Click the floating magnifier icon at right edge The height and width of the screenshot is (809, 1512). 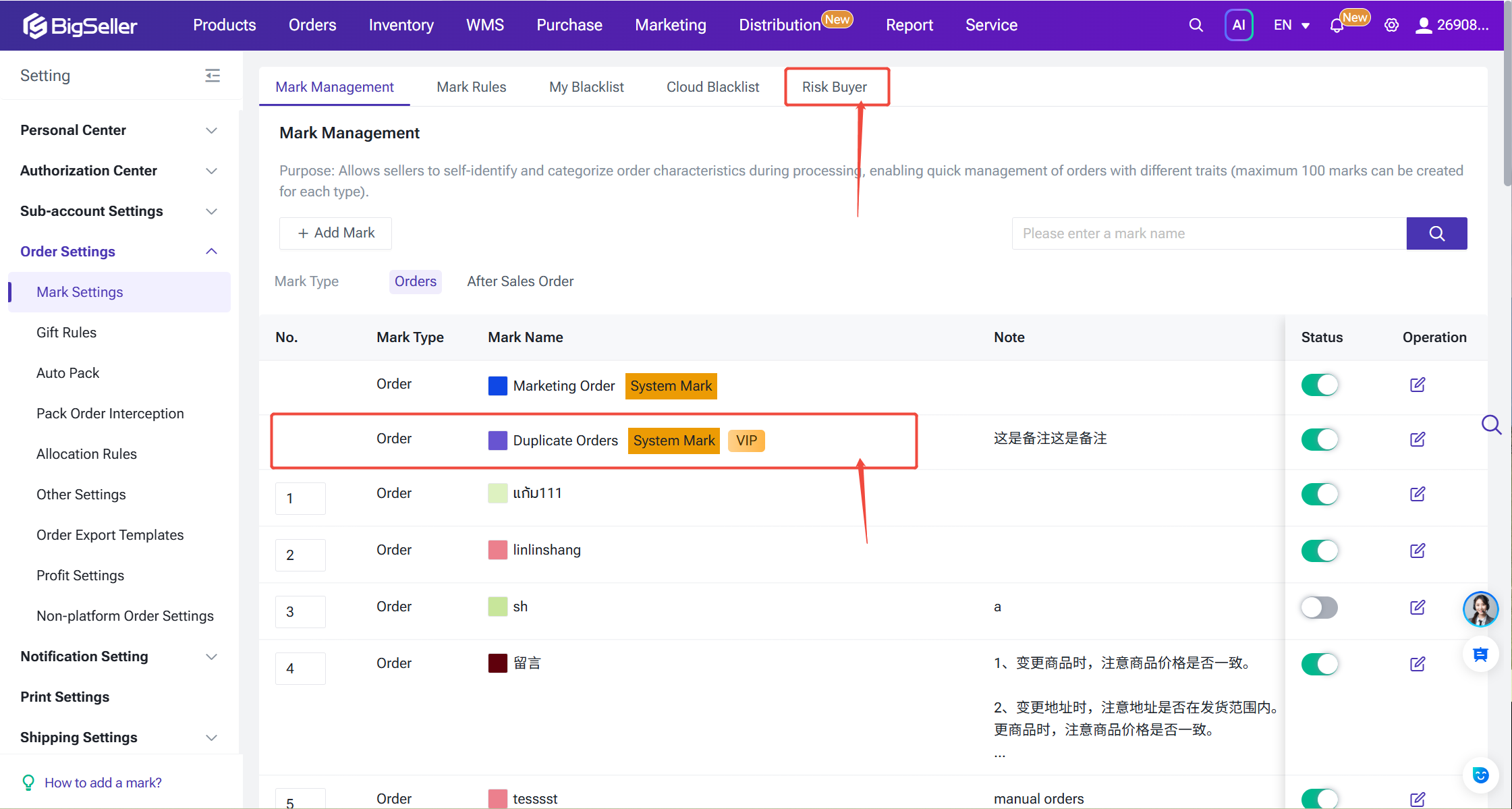click(x=1491, y=425)
